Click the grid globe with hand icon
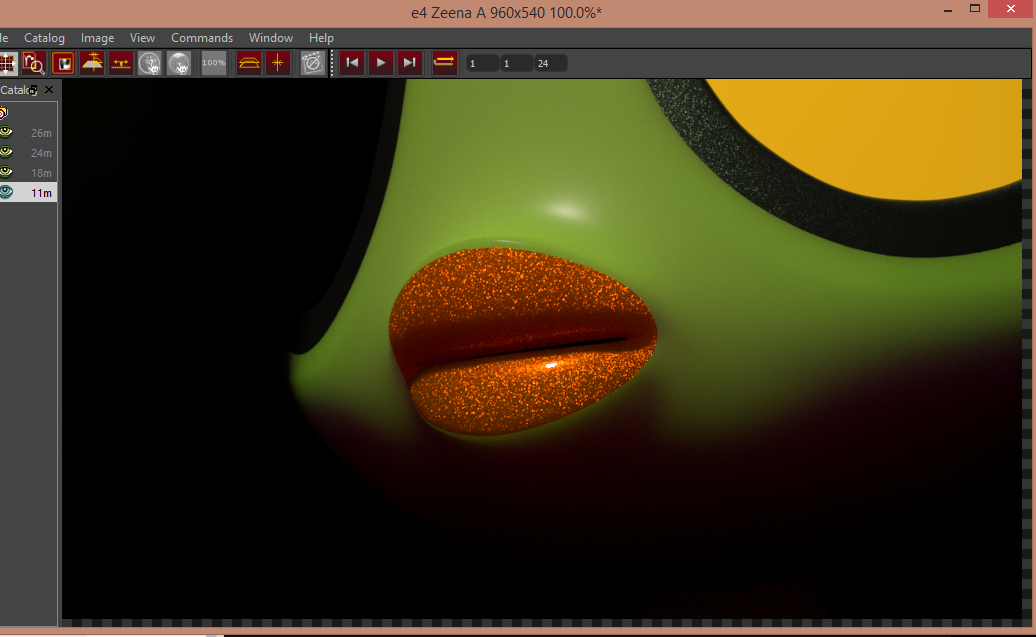Image resolution: width=1036 pixels, height=637 pixels. [150, 63]
